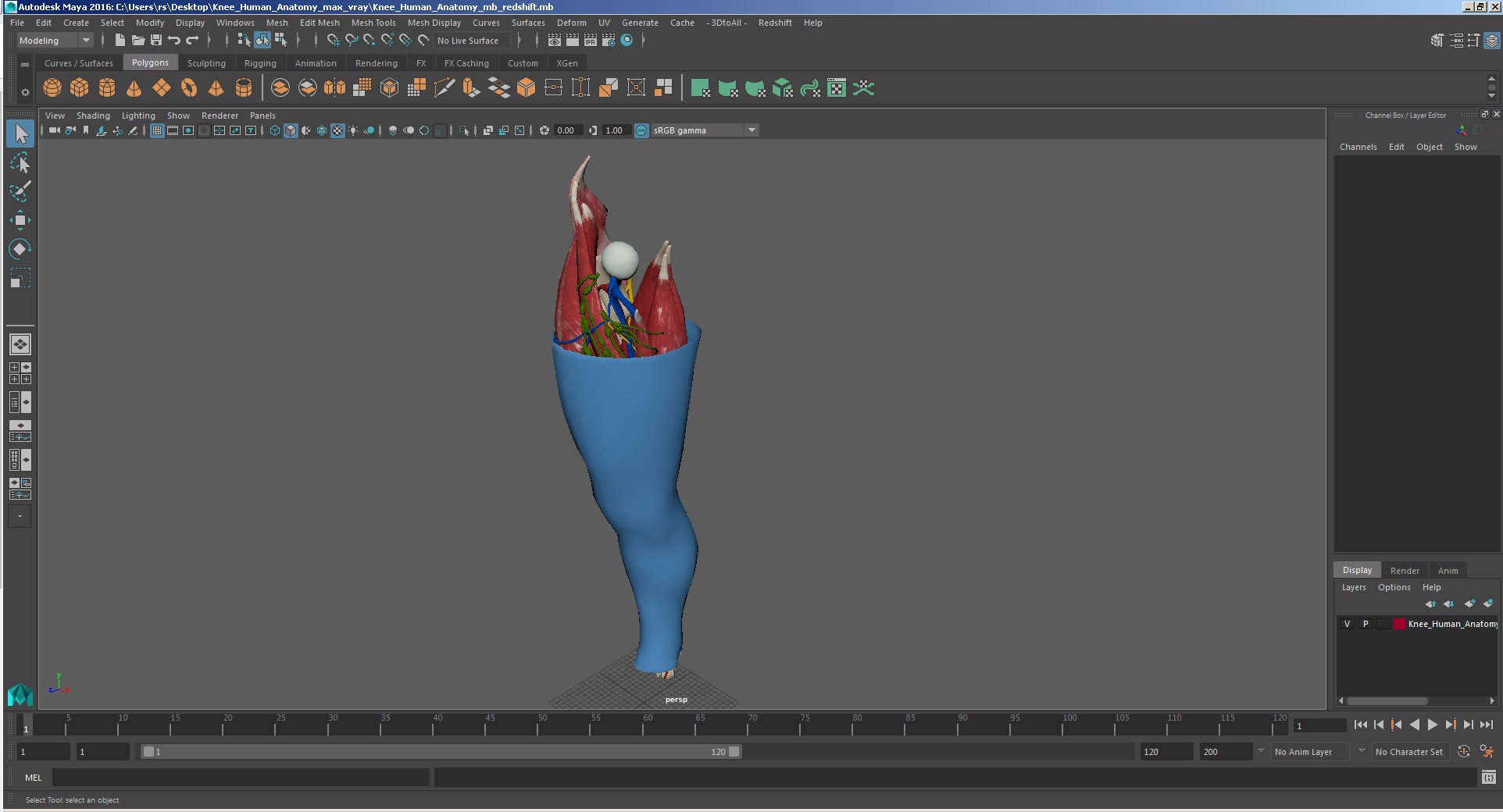
Task: Open a scene file
Action: tap(138, 41)
